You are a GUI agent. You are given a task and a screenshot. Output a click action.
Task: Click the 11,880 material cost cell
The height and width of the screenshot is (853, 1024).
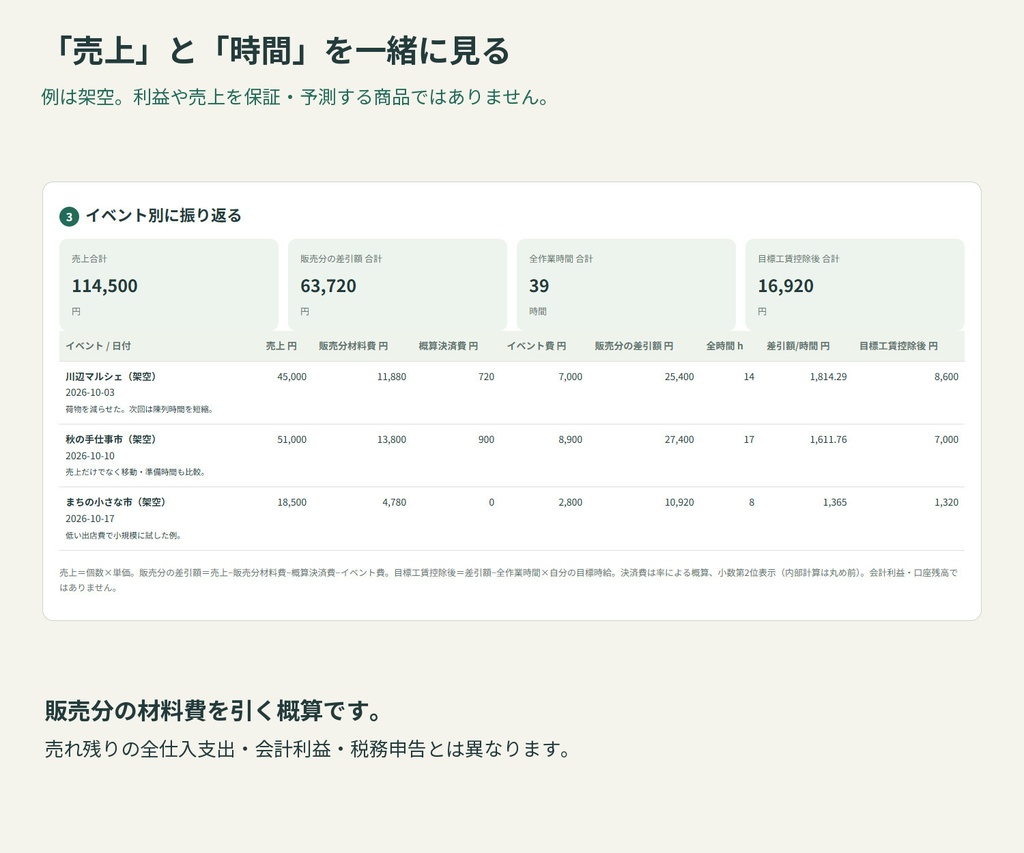pos(391,377)
